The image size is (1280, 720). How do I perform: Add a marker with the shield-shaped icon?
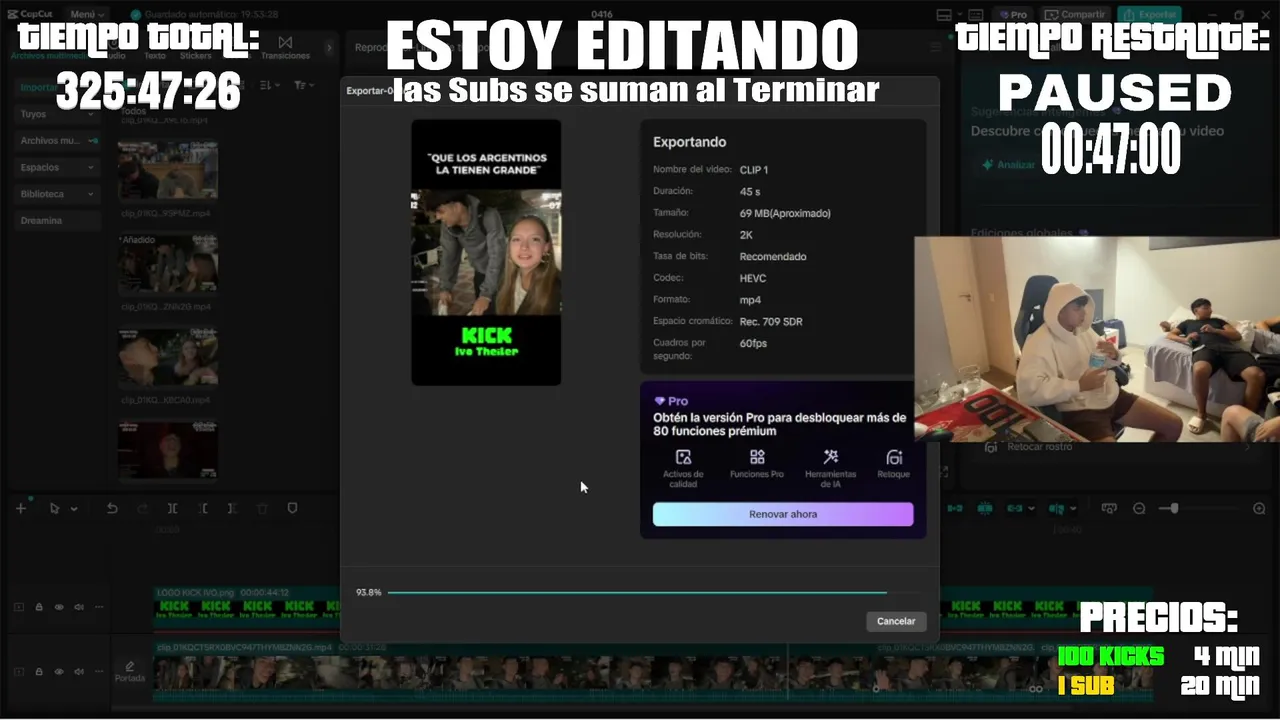(x=293, y=508)
